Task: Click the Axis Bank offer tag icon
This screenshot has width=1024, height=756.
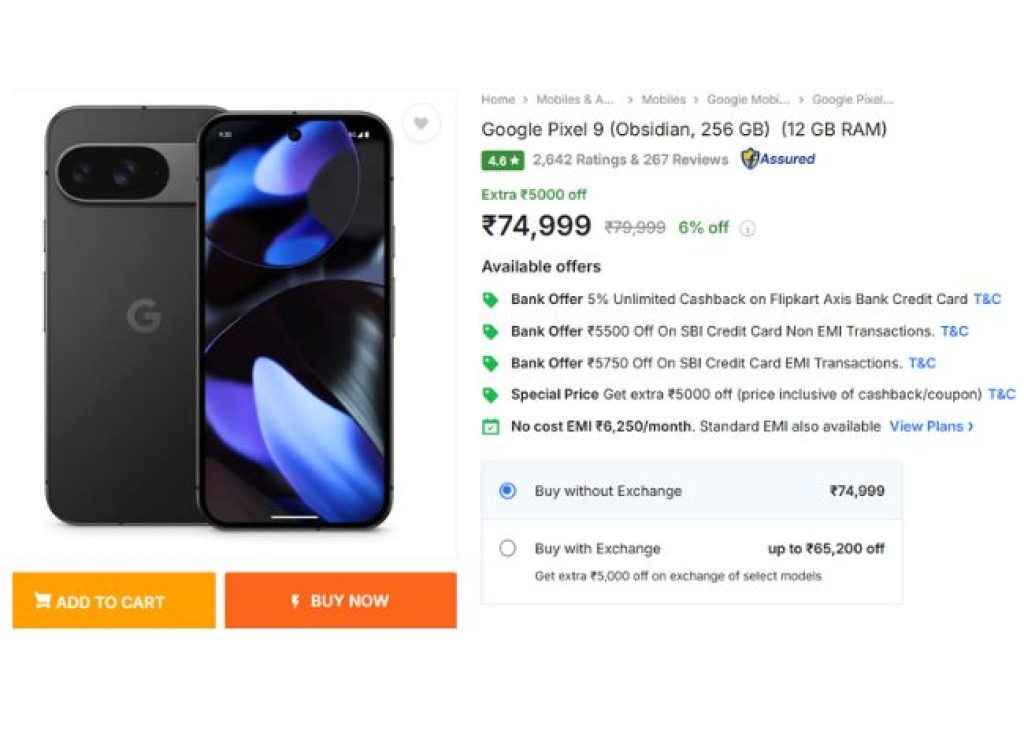Action: [490, 299]
